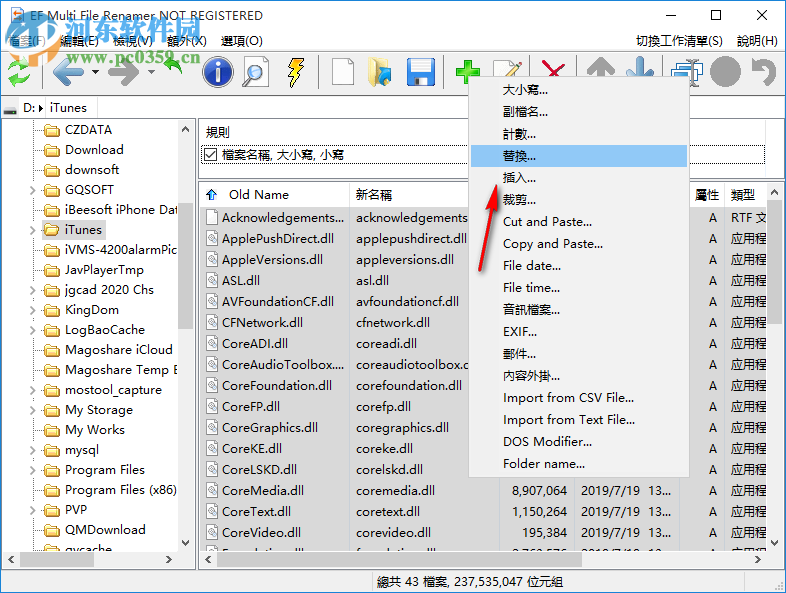
Task: Move rule down with the blue down arrow
Action: [640, 68]
